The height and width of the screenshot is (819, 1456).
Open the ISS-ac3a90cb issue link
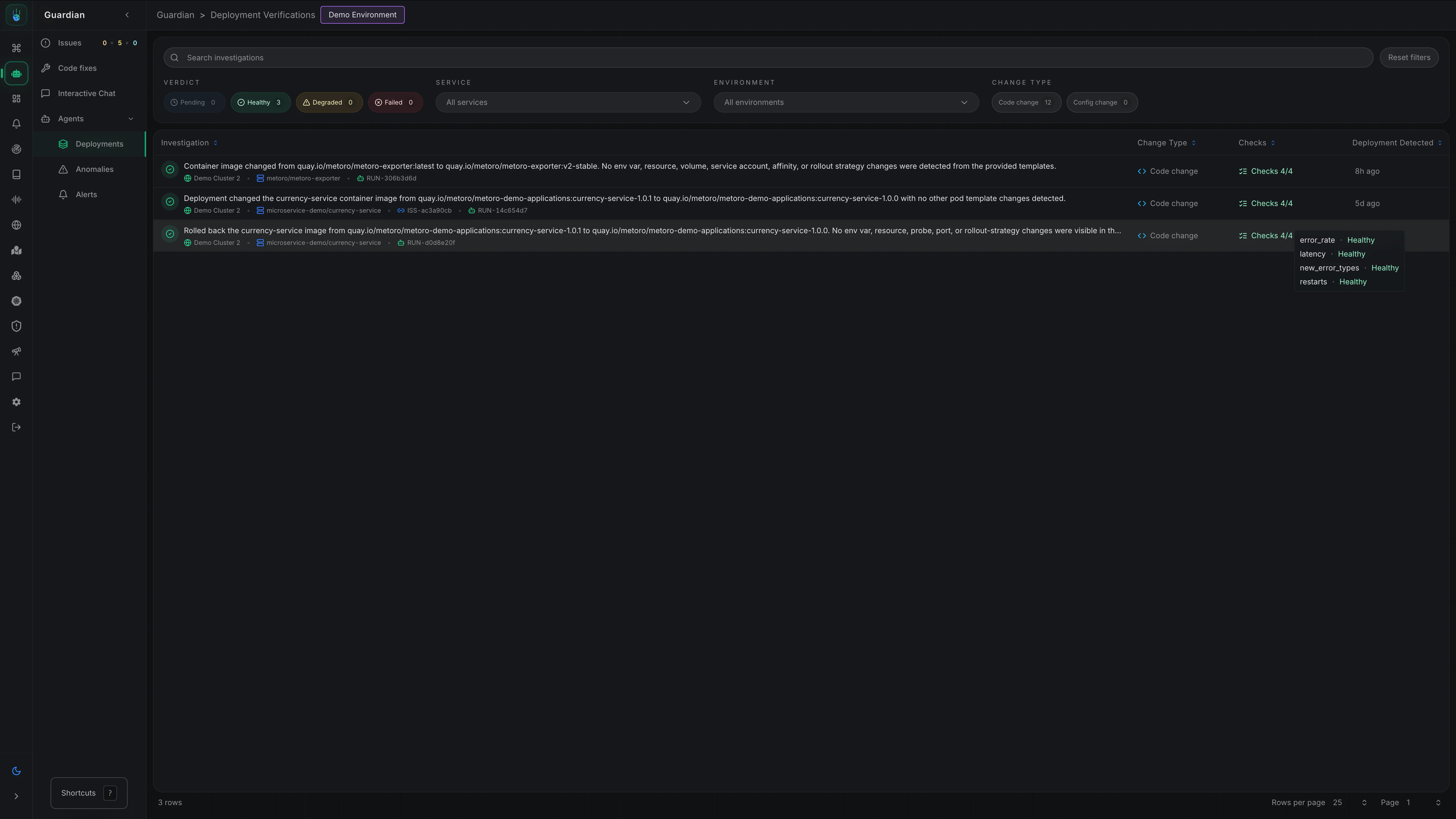point(428,210)
